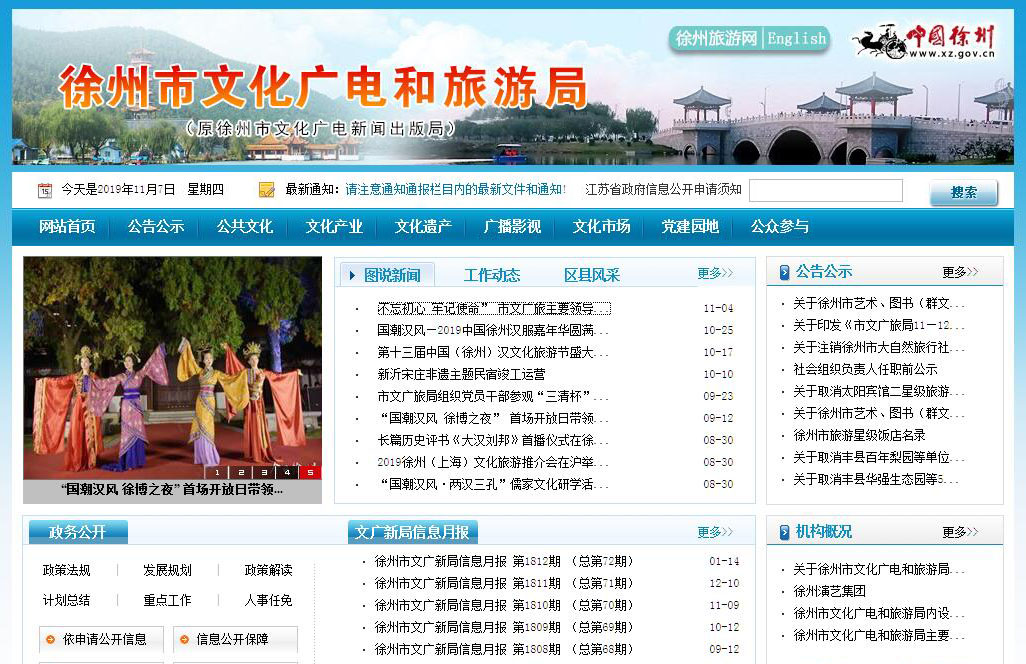Click the orange arrow icon beside 信息公开保障
This screenshot has width=1026, height=664.
[183, 640]
